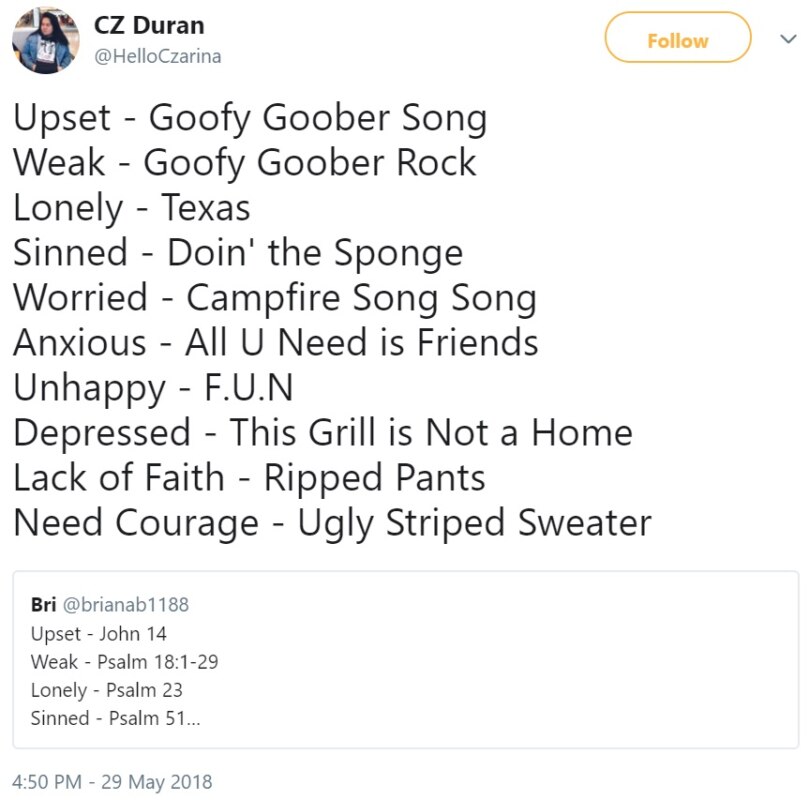Select the 'Lonely - Texas' line
The image size is (809, 800).
tap(132, 209)
